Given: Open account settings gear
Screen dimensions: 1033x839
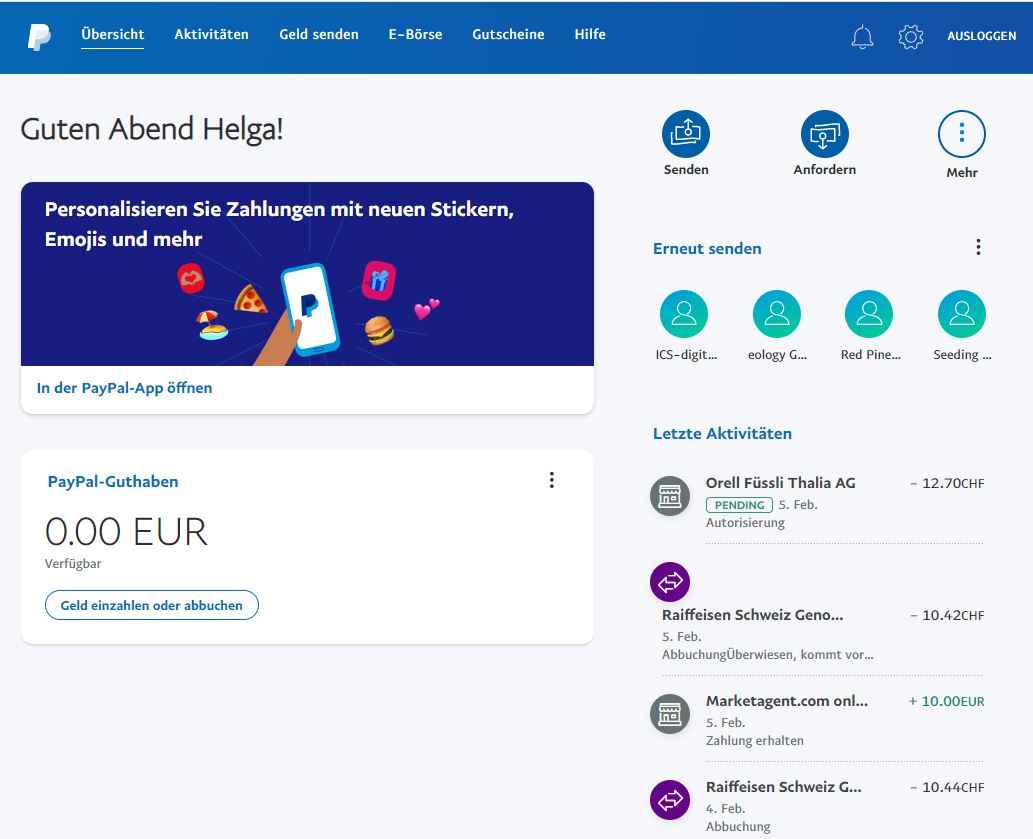Looking at the screenshot, I should (910, 37).
